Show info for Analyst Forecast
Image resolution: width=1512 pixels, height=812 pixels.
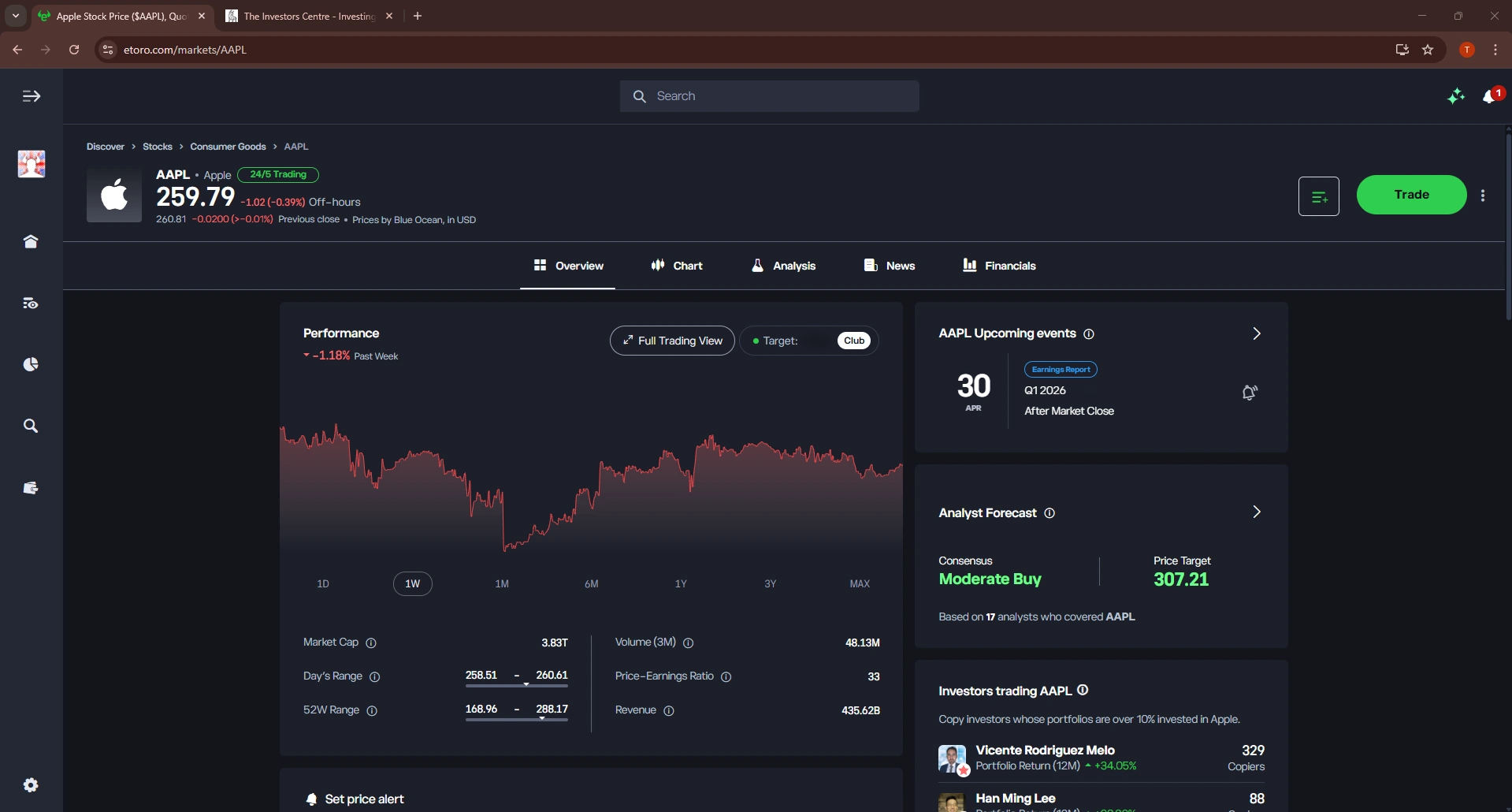tap(1049, 513)
